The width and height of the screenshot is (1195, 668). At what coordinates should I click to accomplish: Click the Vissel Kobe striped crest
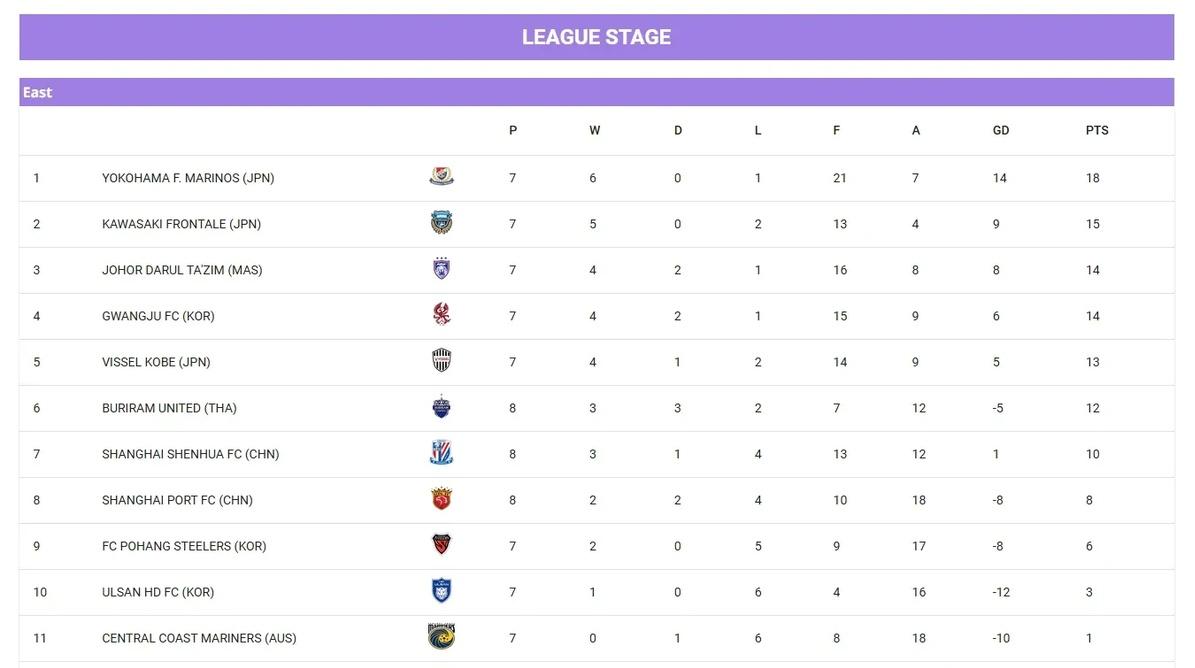click(441, 360)
